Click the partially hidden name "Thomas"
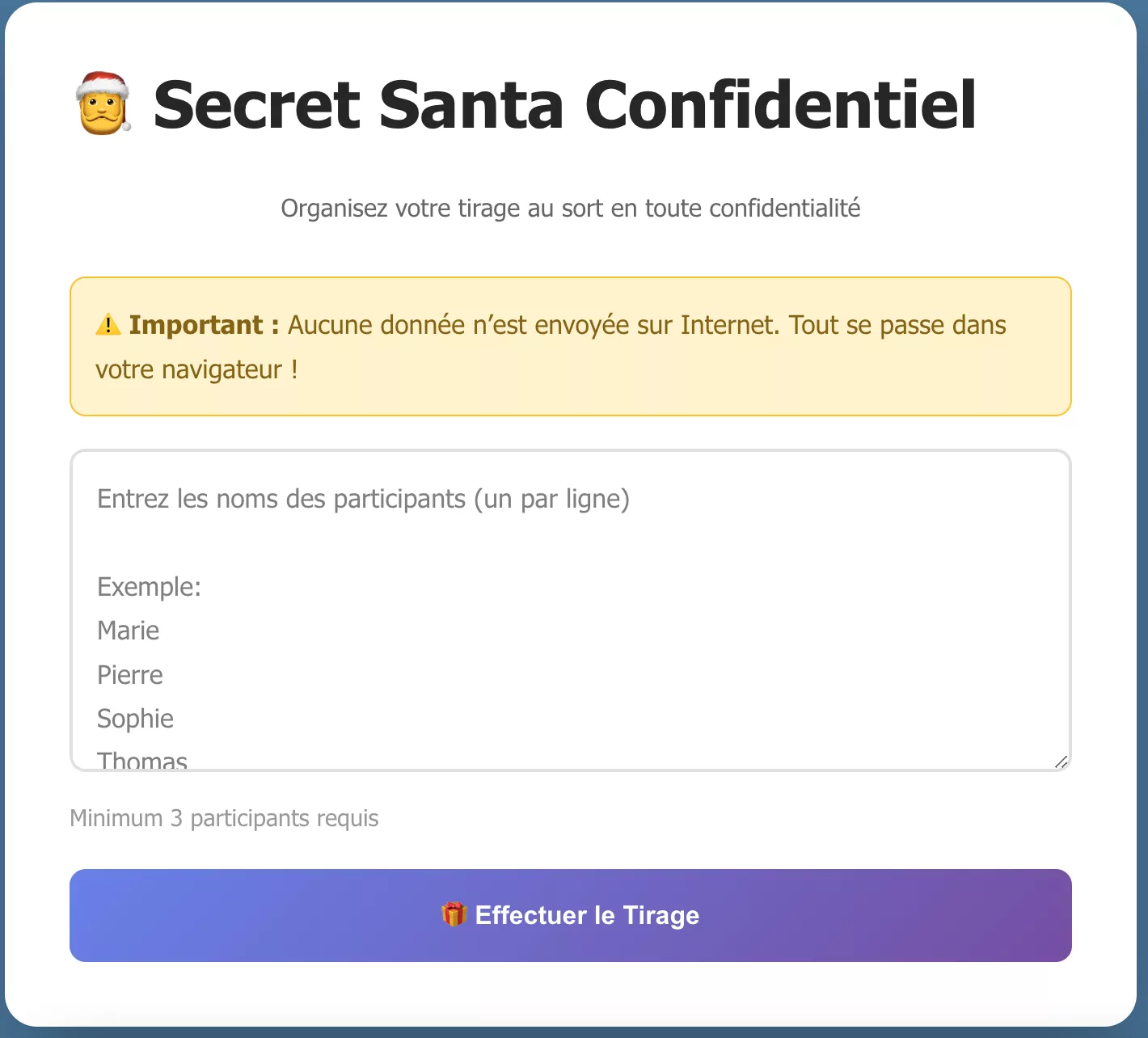This screenshot has width=1148, height=1038. 142,761
